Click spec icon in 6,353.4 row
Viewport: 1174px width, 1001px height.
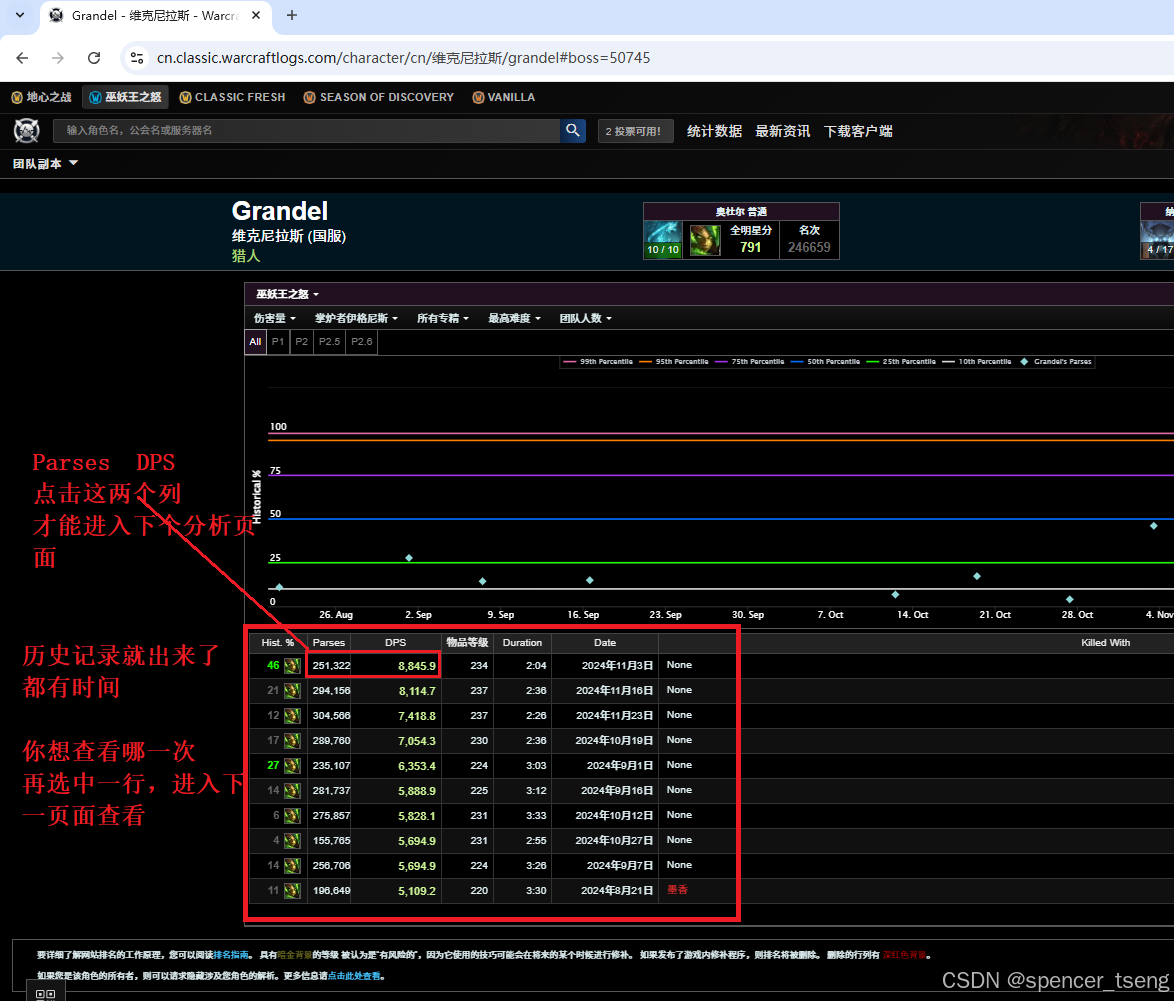[292, 766]
